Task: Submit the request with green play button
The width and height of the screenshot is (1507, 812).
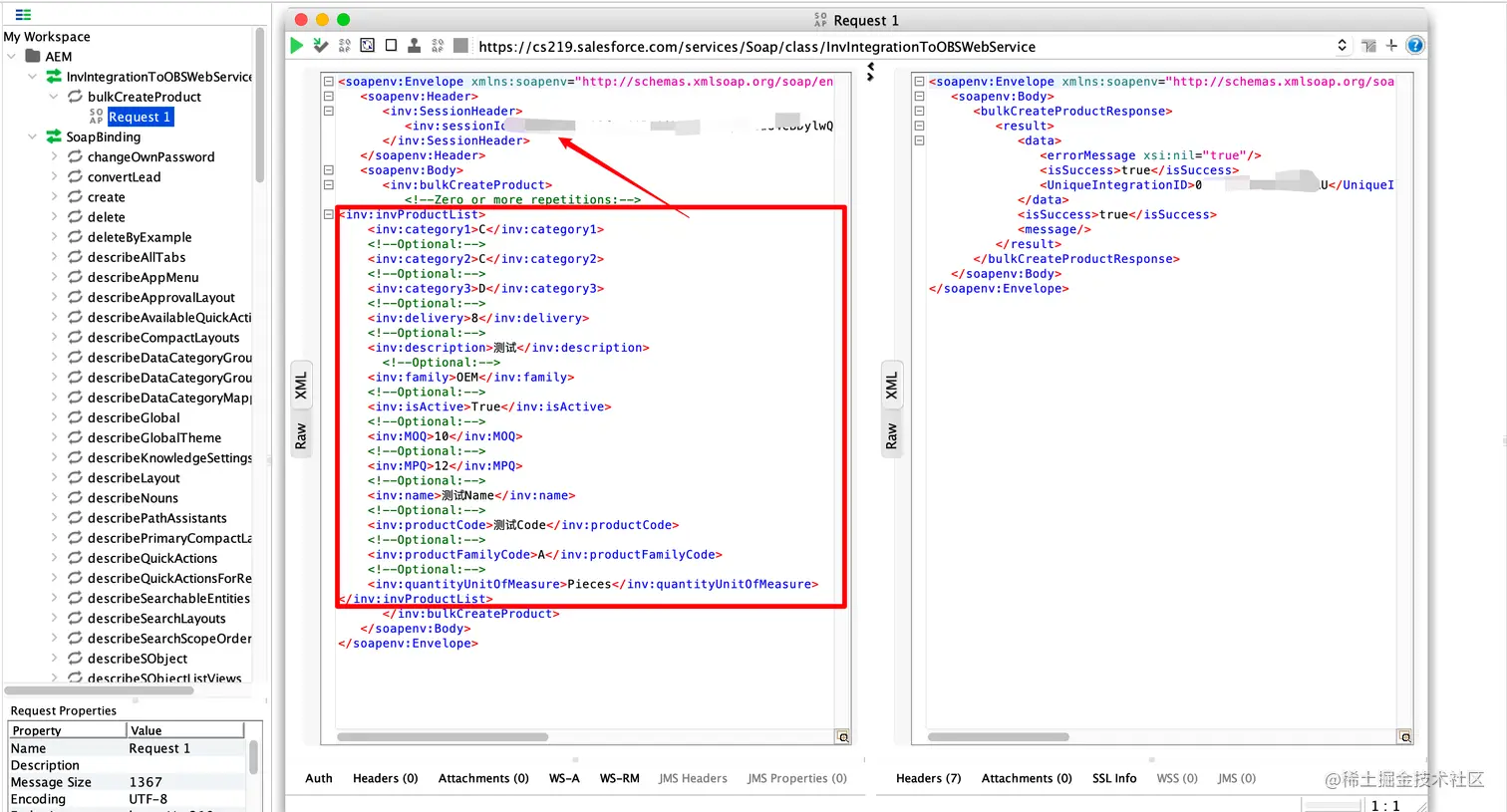Action: [x=296, y=46]
